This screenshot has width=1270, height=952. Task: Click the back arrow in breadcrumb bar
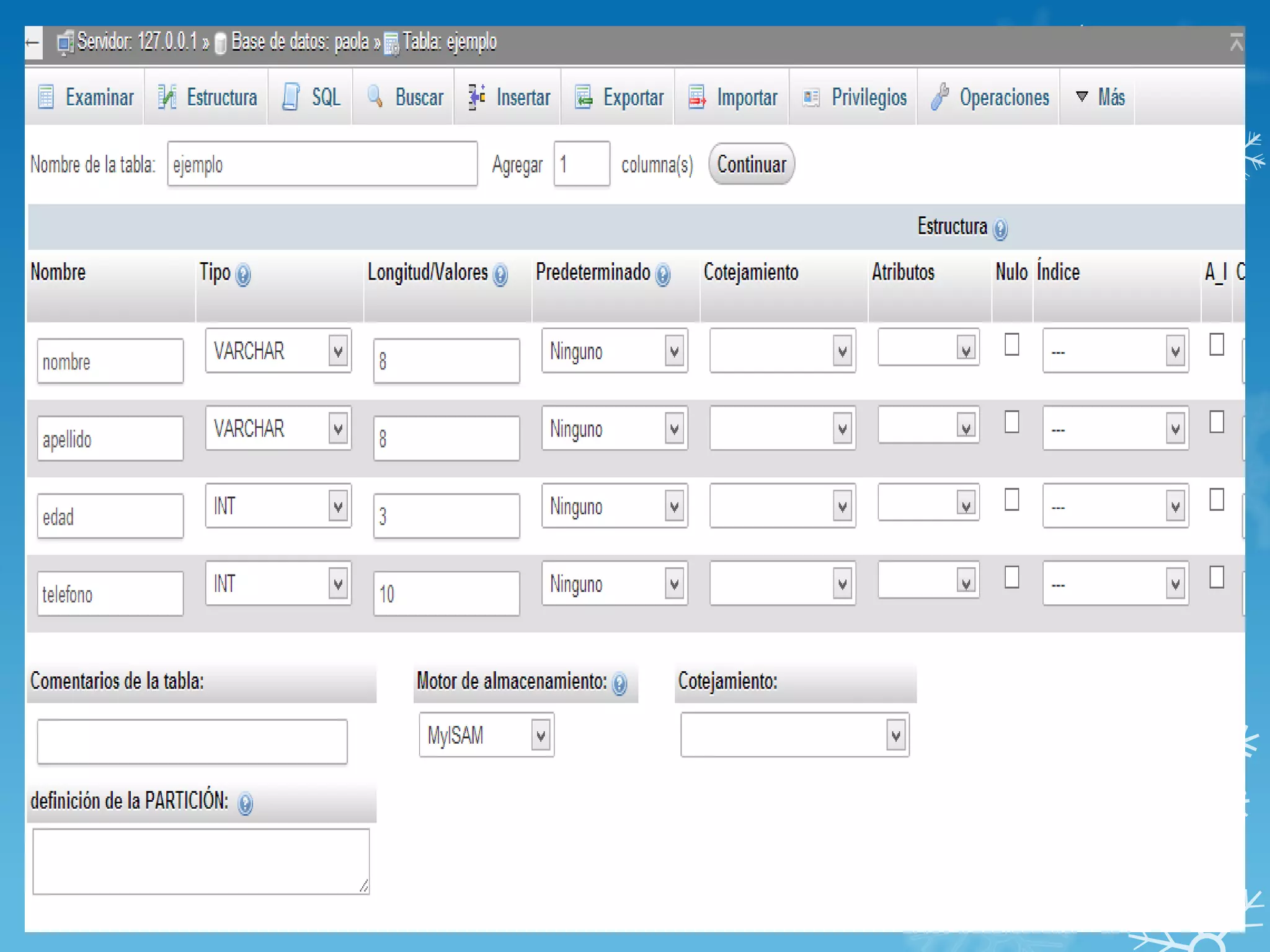(33, 43)
